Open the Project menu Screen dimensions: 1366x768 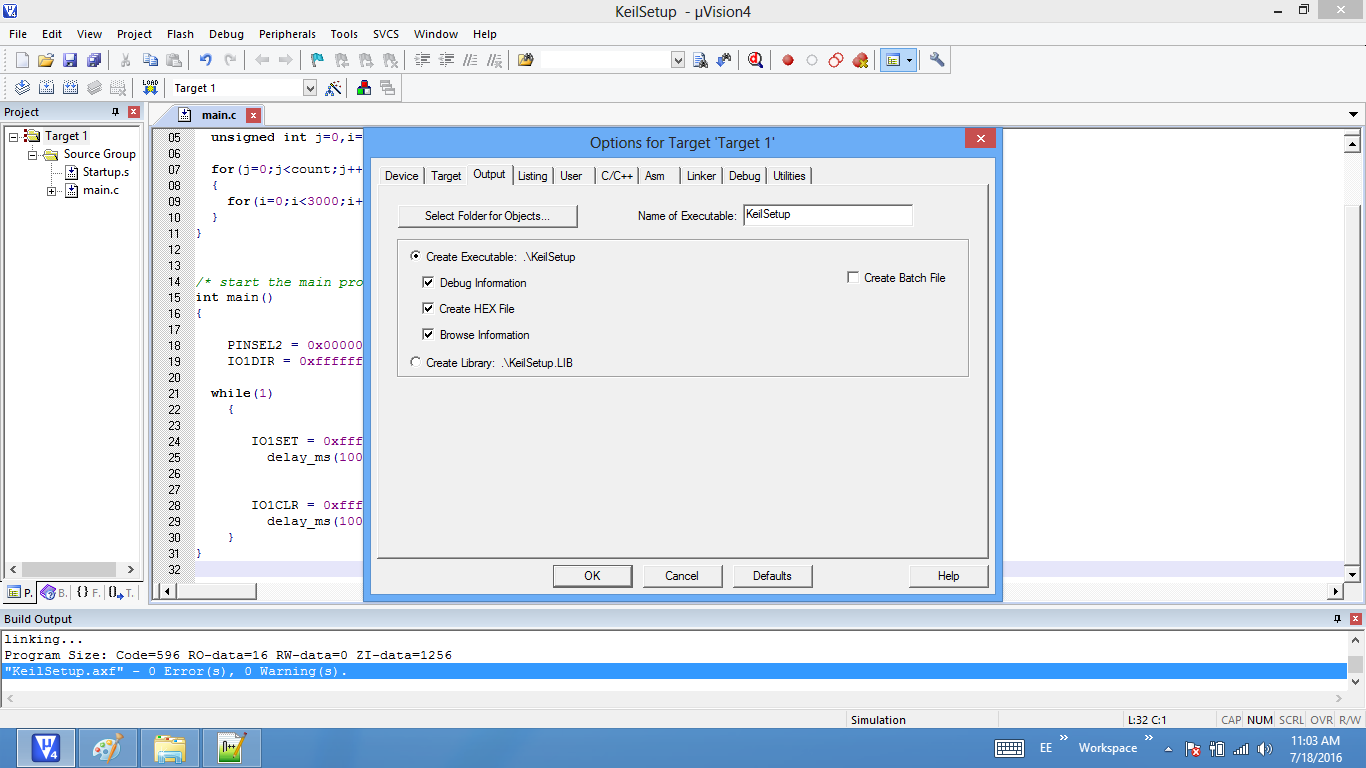pos(134,34)
